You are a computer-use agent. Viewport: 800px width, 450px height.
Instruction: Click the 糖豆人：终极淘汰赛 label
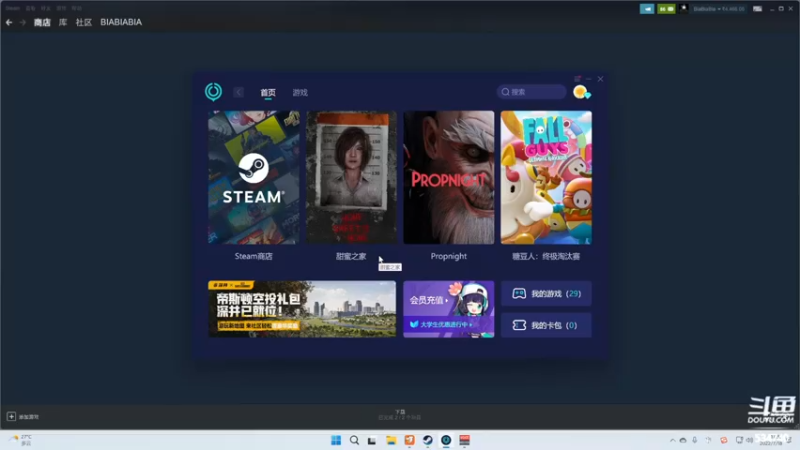(x=546, y=256)
